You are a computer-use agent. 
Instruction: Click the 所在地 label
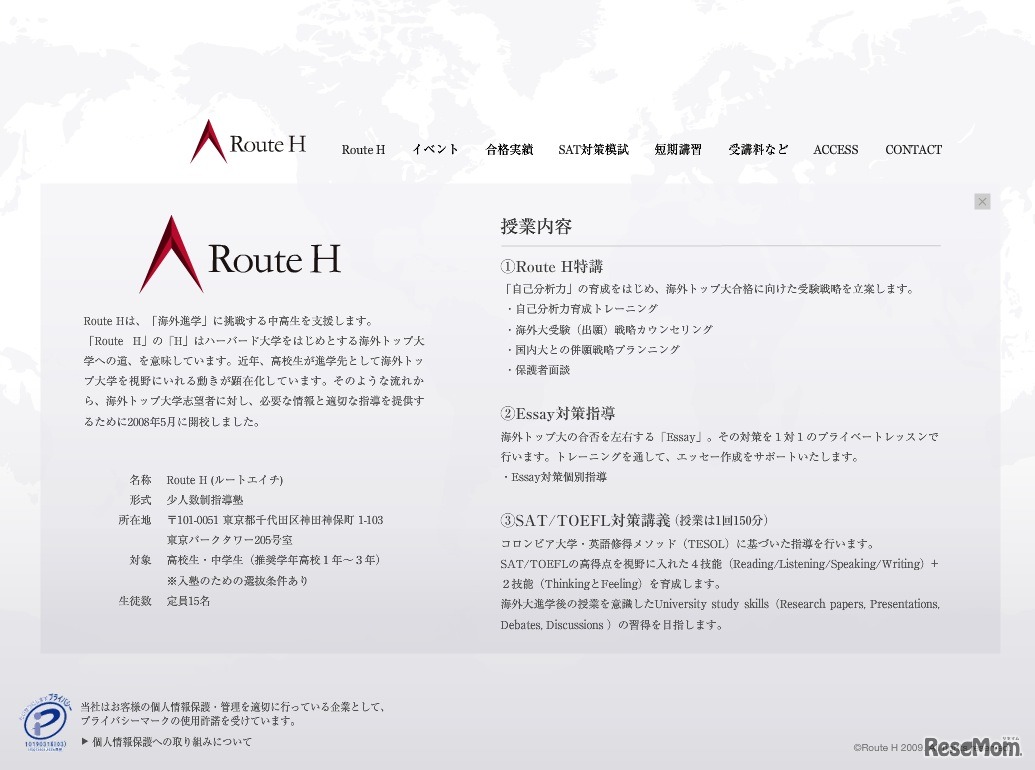135,520
